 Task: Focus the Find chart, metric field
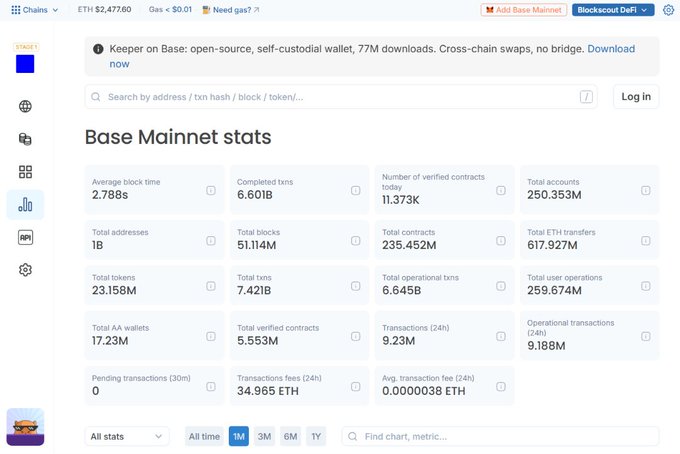(500, 436)
